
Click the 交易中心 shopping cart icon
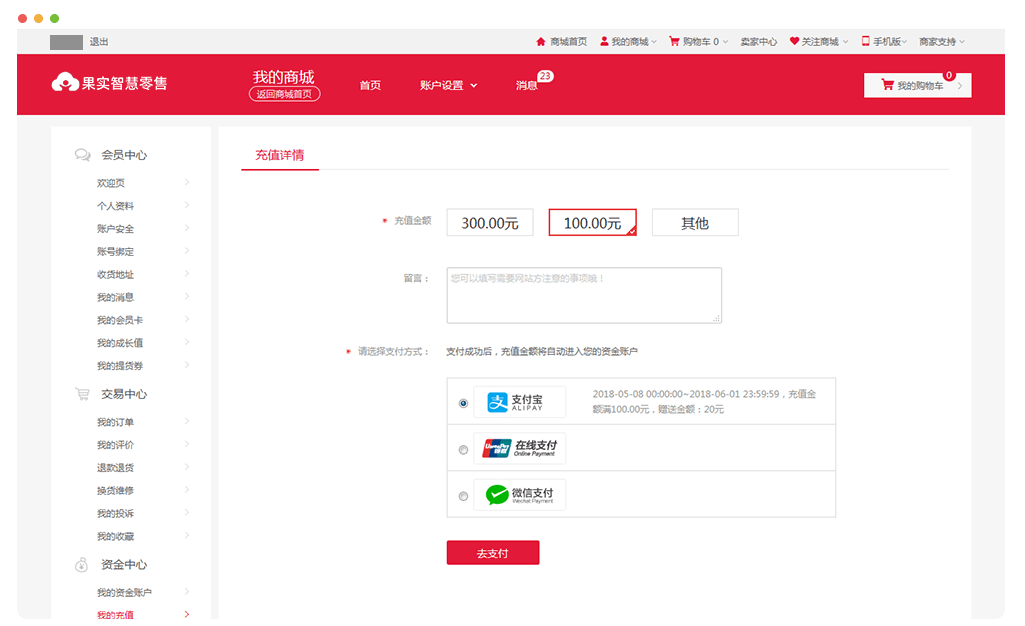pos(82,393)
